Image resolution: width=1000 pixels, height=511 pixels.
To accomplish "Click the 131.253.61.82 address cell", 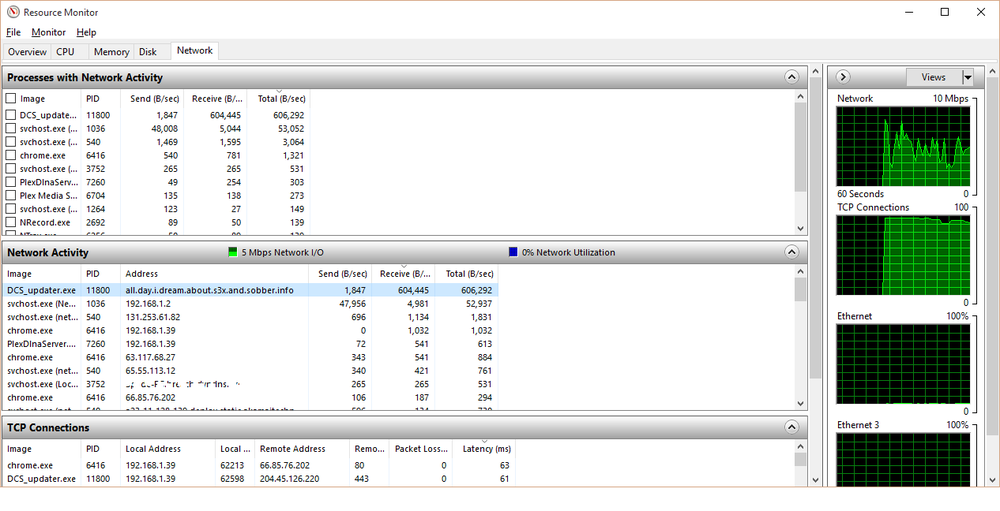I will [x=152, y=316].
